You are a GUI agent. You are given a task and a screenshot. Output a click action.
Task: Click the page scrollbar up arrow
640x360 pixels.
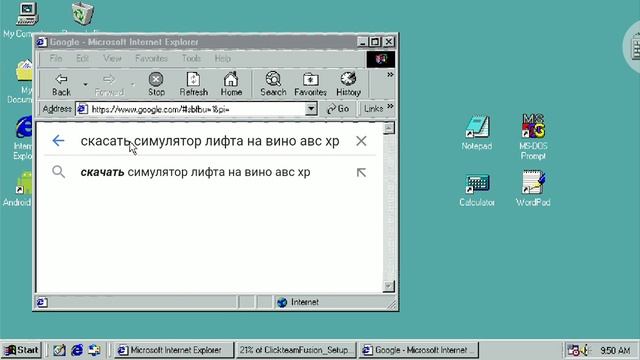[x=389, y=128]
